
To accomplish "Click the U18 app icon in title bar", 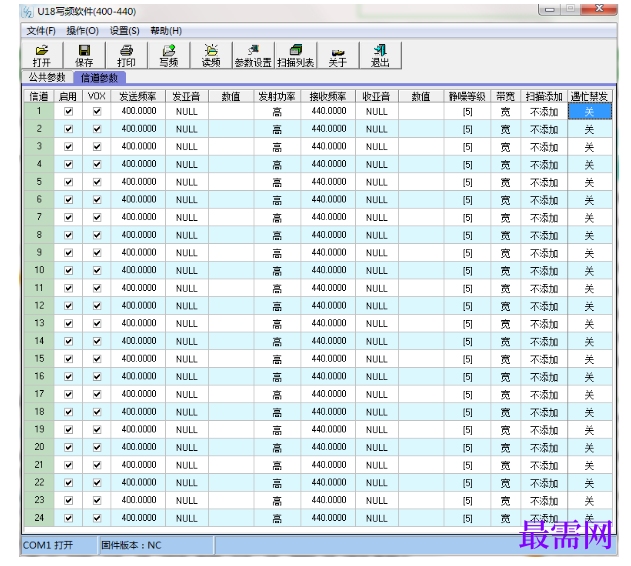I will [27, 12].
